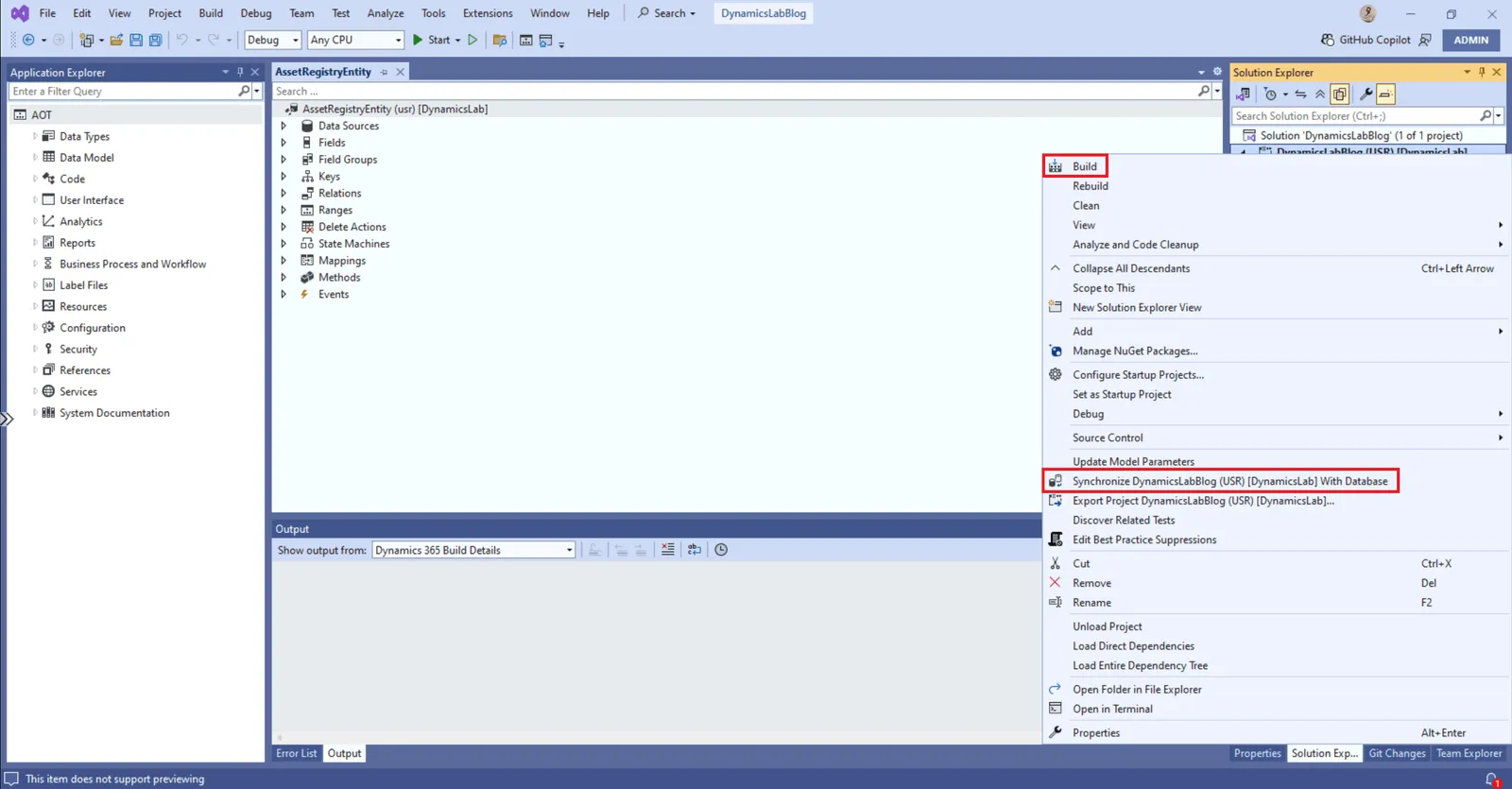
Task: Open the Search box in the title bar
Action: click(667, 13)
